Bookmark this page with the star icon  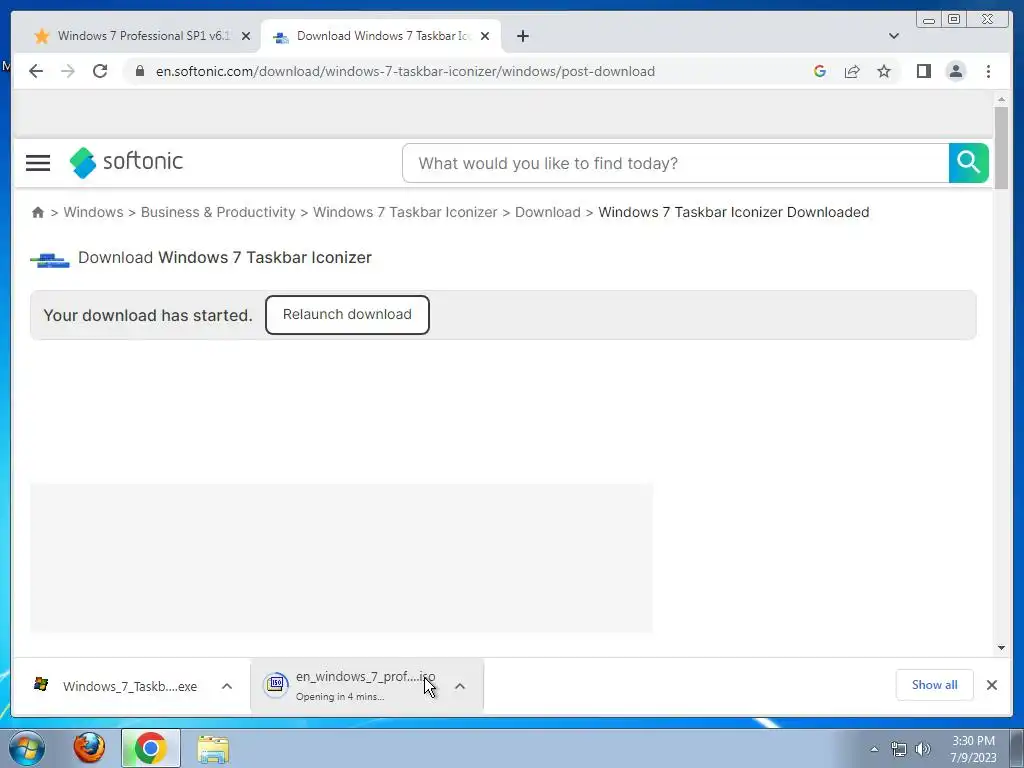pos(884,71)
